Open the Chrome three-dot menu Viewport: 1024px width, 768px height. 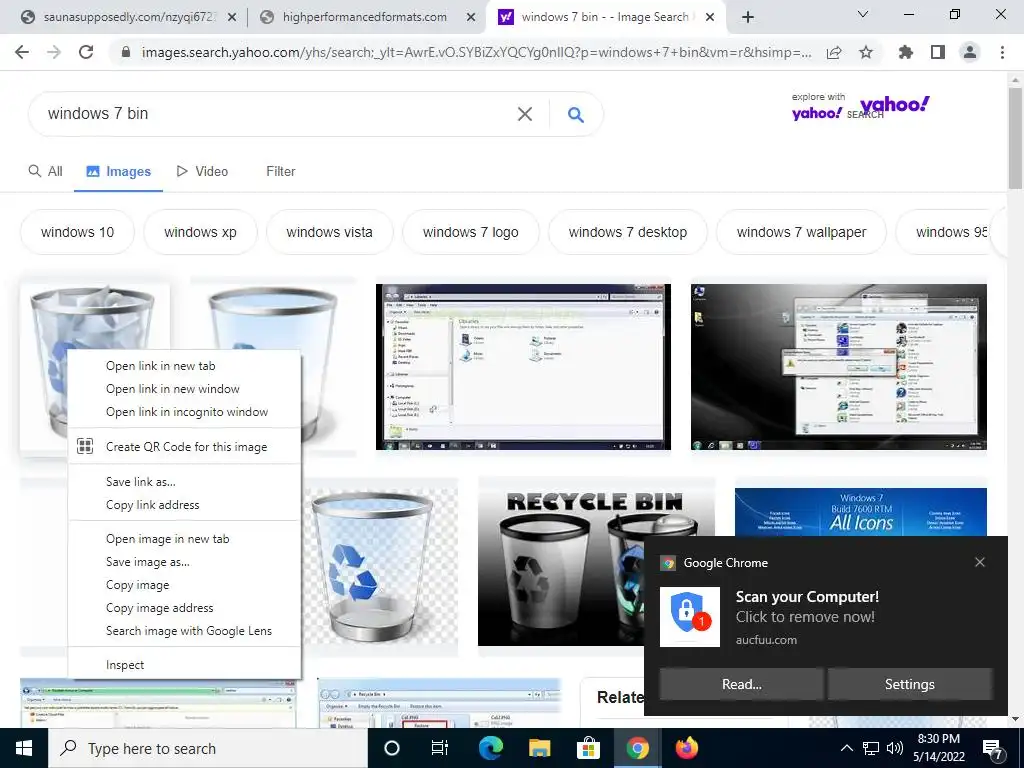tap(1002, 52)
